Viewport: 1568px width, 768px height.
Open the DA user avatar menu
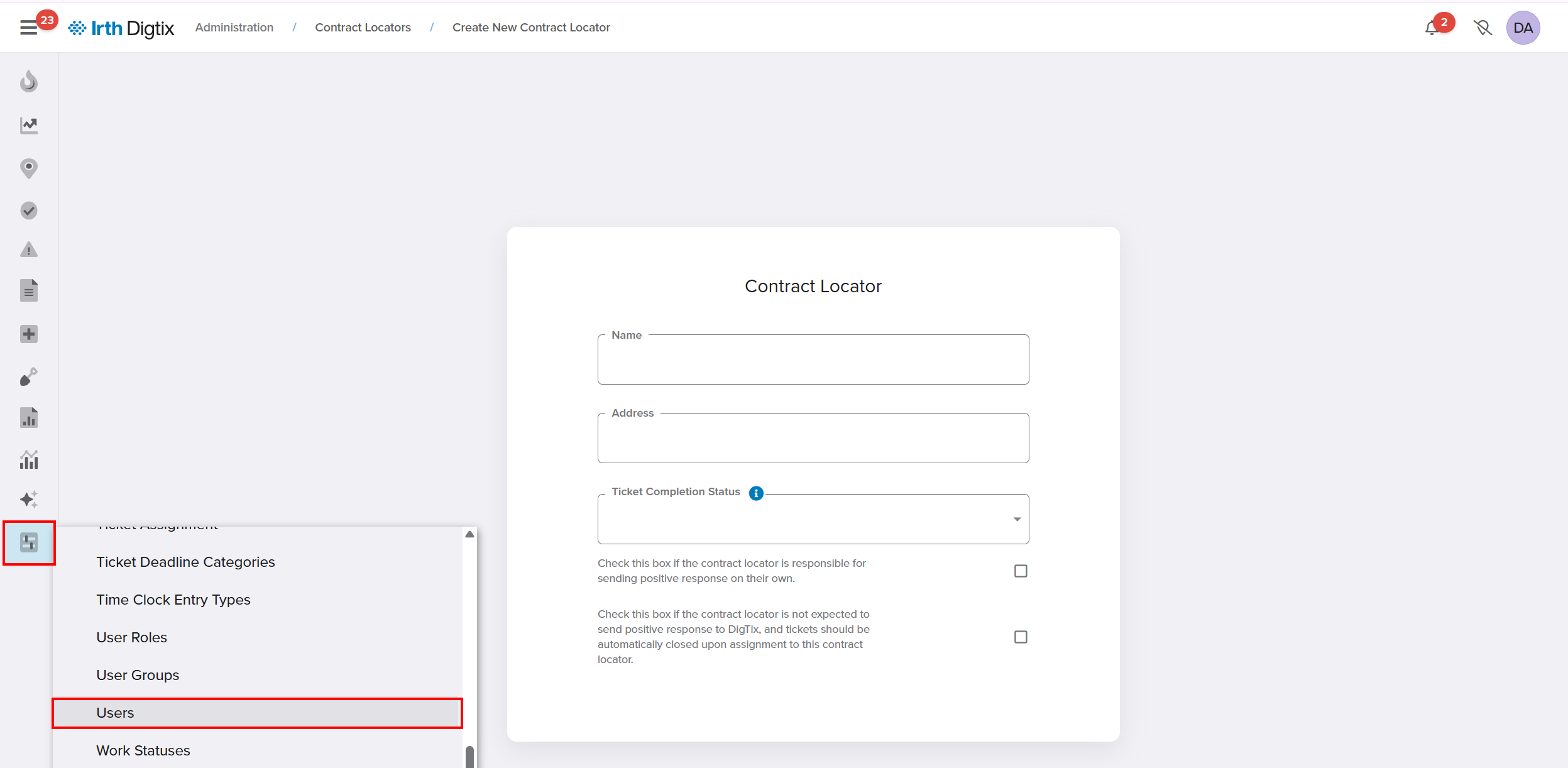pos(1523,28)
